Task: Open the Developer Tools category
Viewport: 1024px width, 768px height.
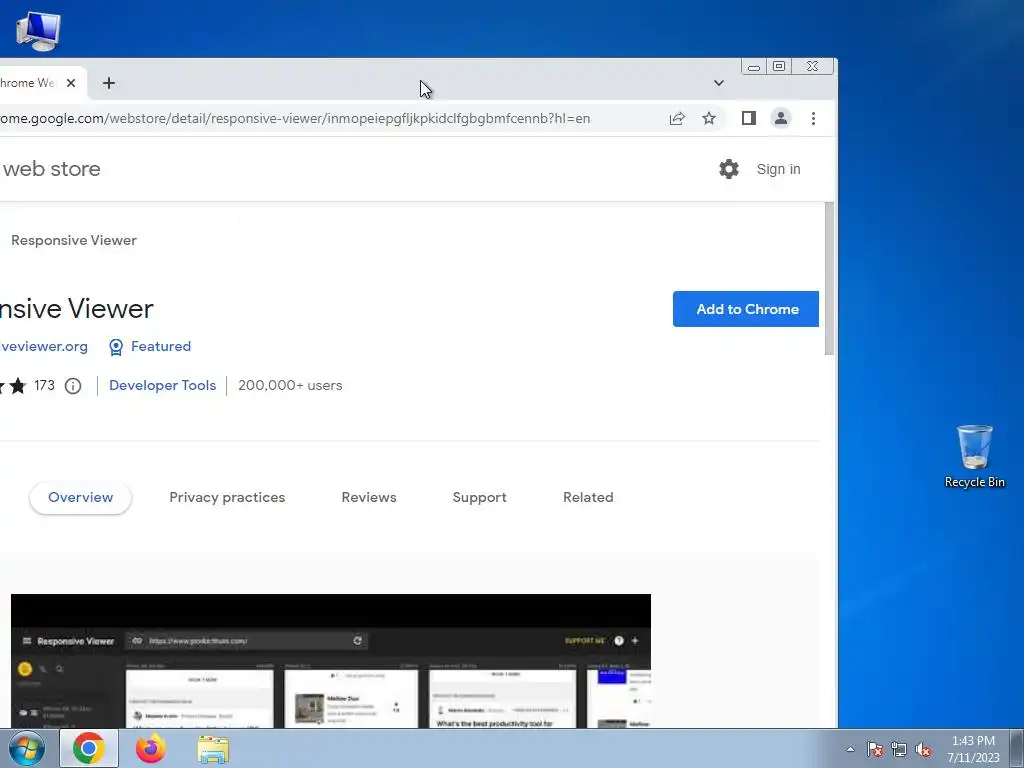Action: click(x=163, y=385)
